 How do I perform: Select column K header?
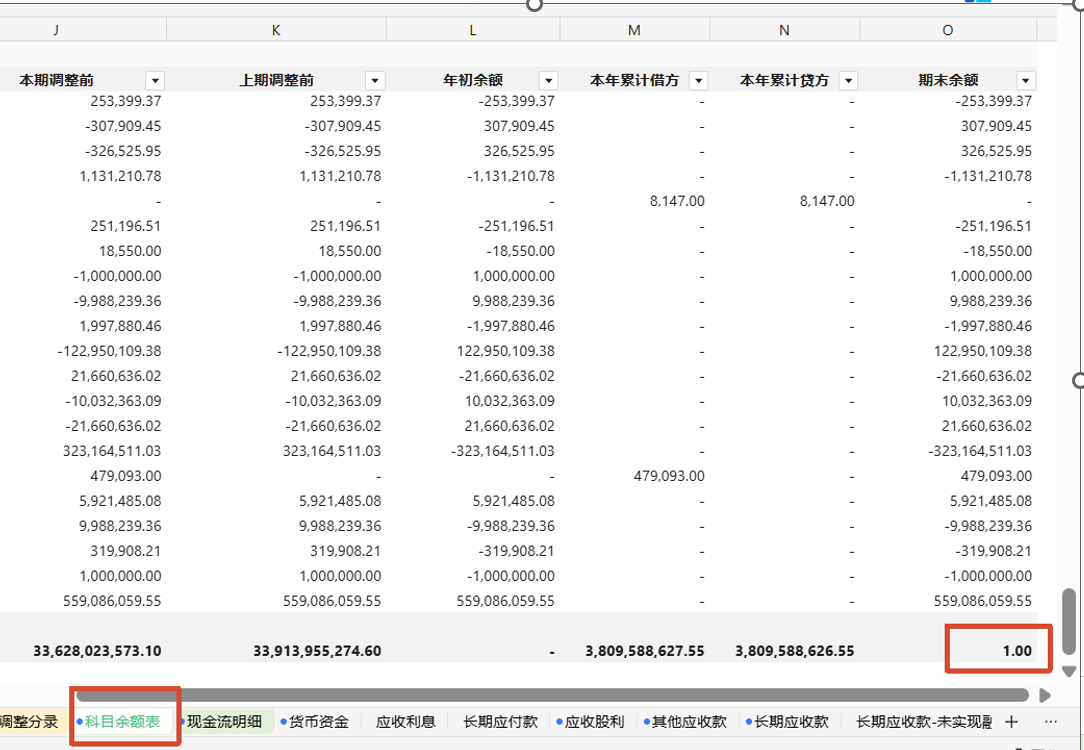(x=277, y=30)
